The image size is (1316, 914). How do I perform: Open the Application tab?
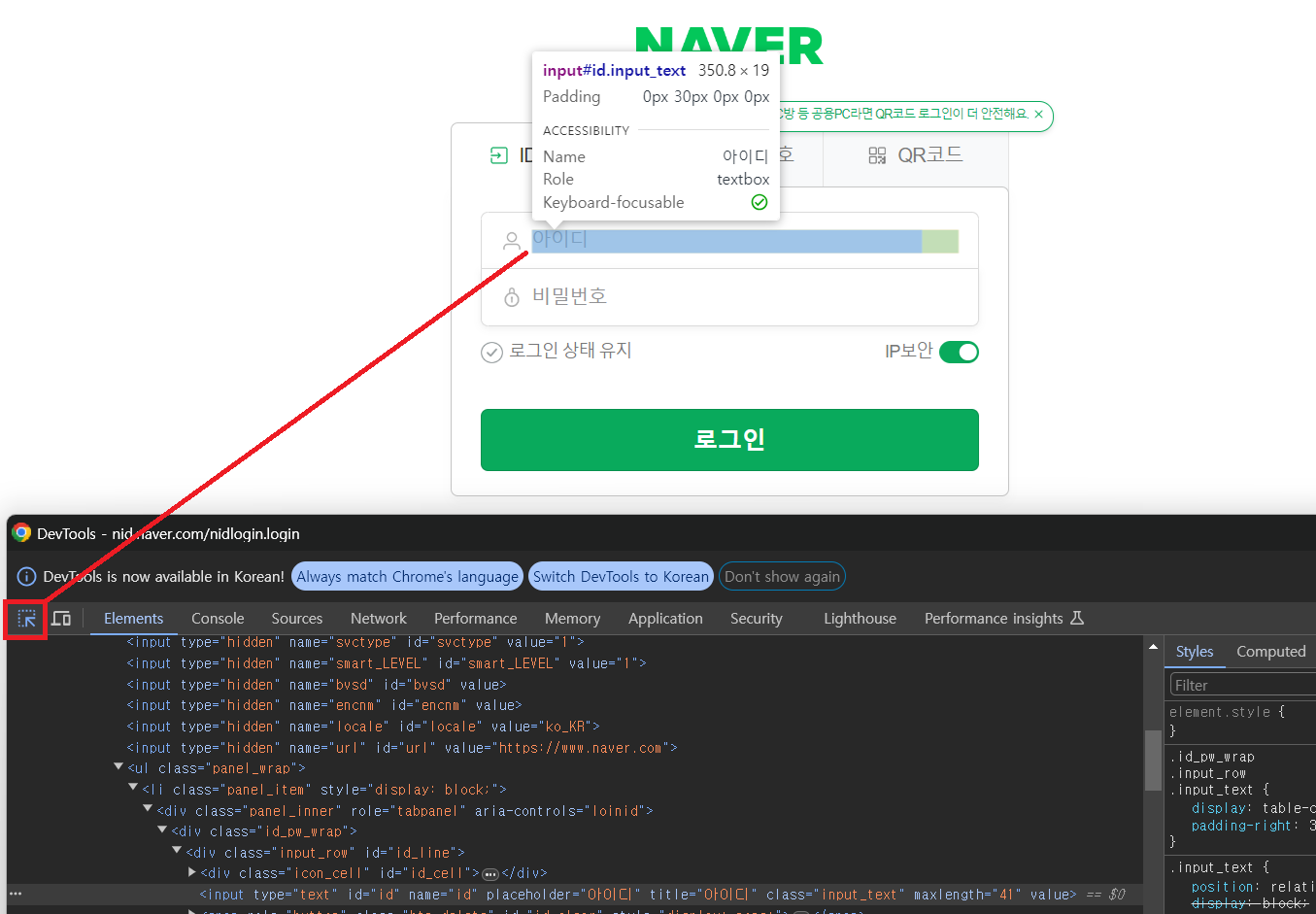coord(665,619)
